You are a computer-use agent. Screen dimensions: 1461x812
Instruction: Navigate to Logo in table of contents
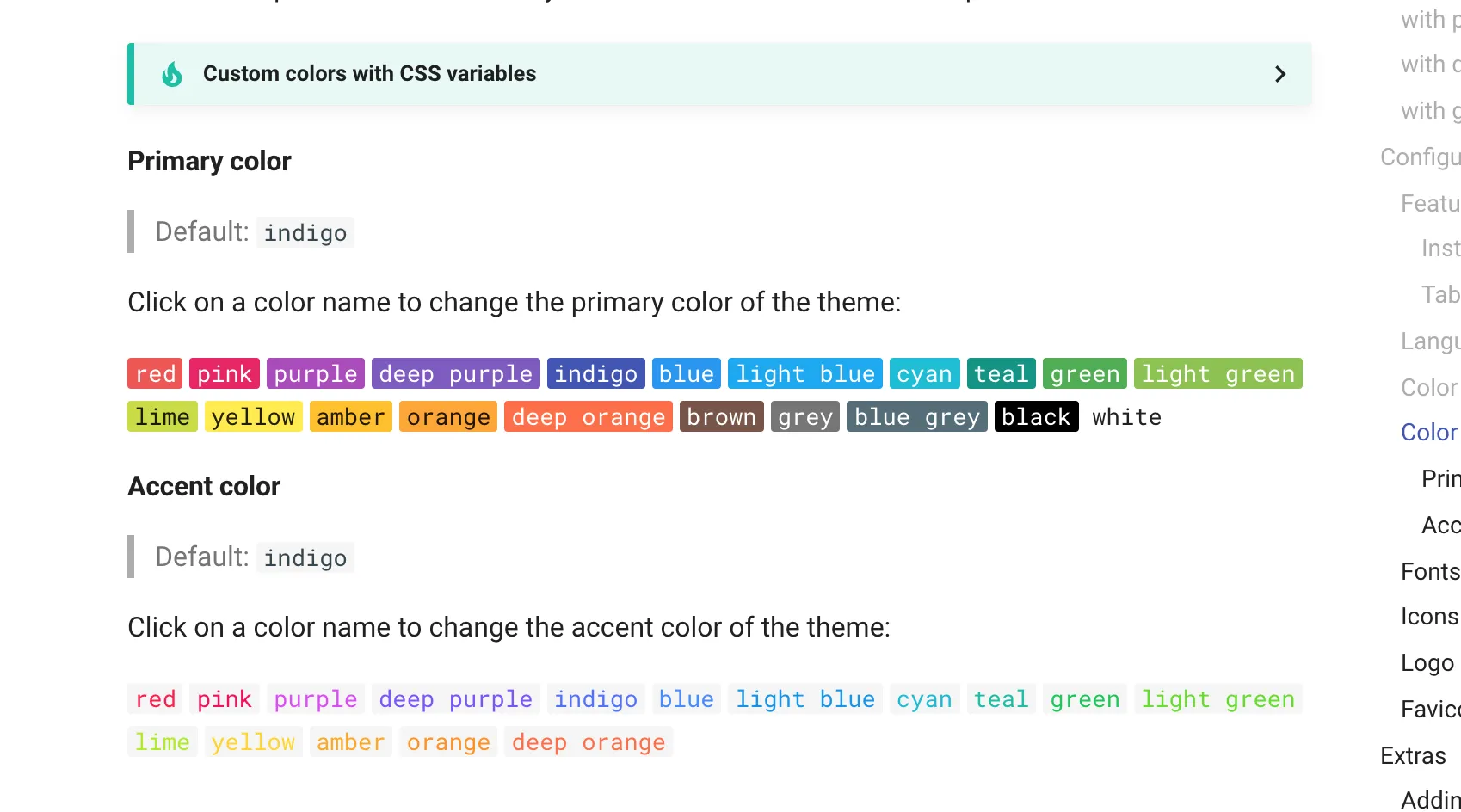click(x=1427, y=663)
